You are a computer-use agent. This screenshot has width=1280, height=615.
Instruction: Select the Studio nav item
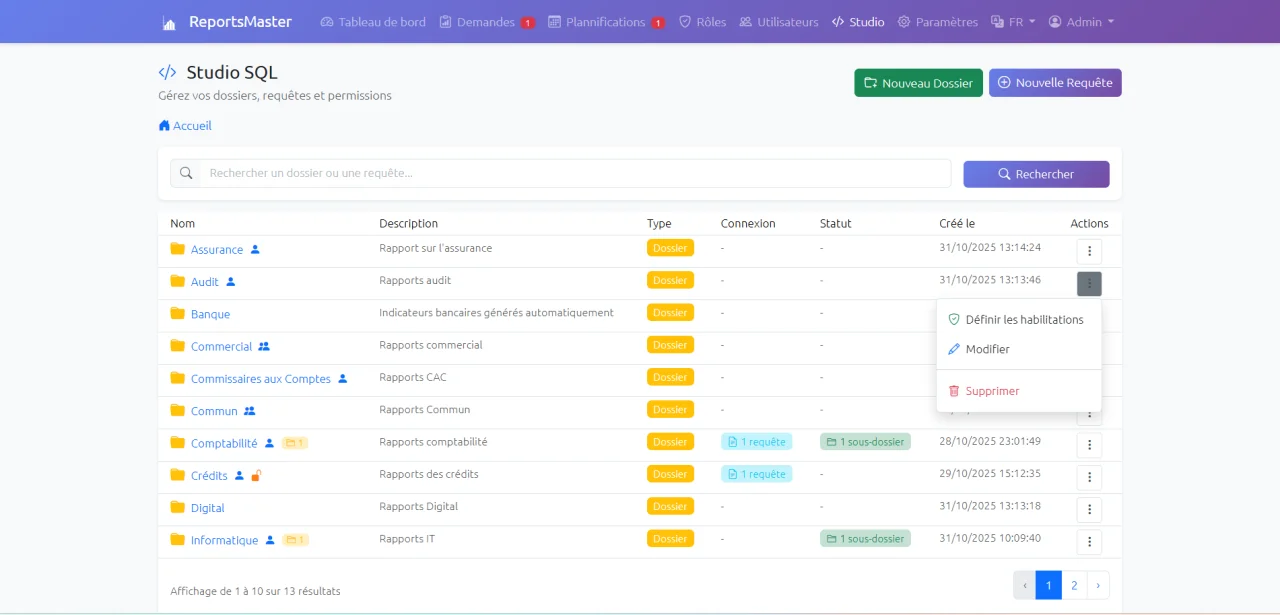tap(858, 22)
